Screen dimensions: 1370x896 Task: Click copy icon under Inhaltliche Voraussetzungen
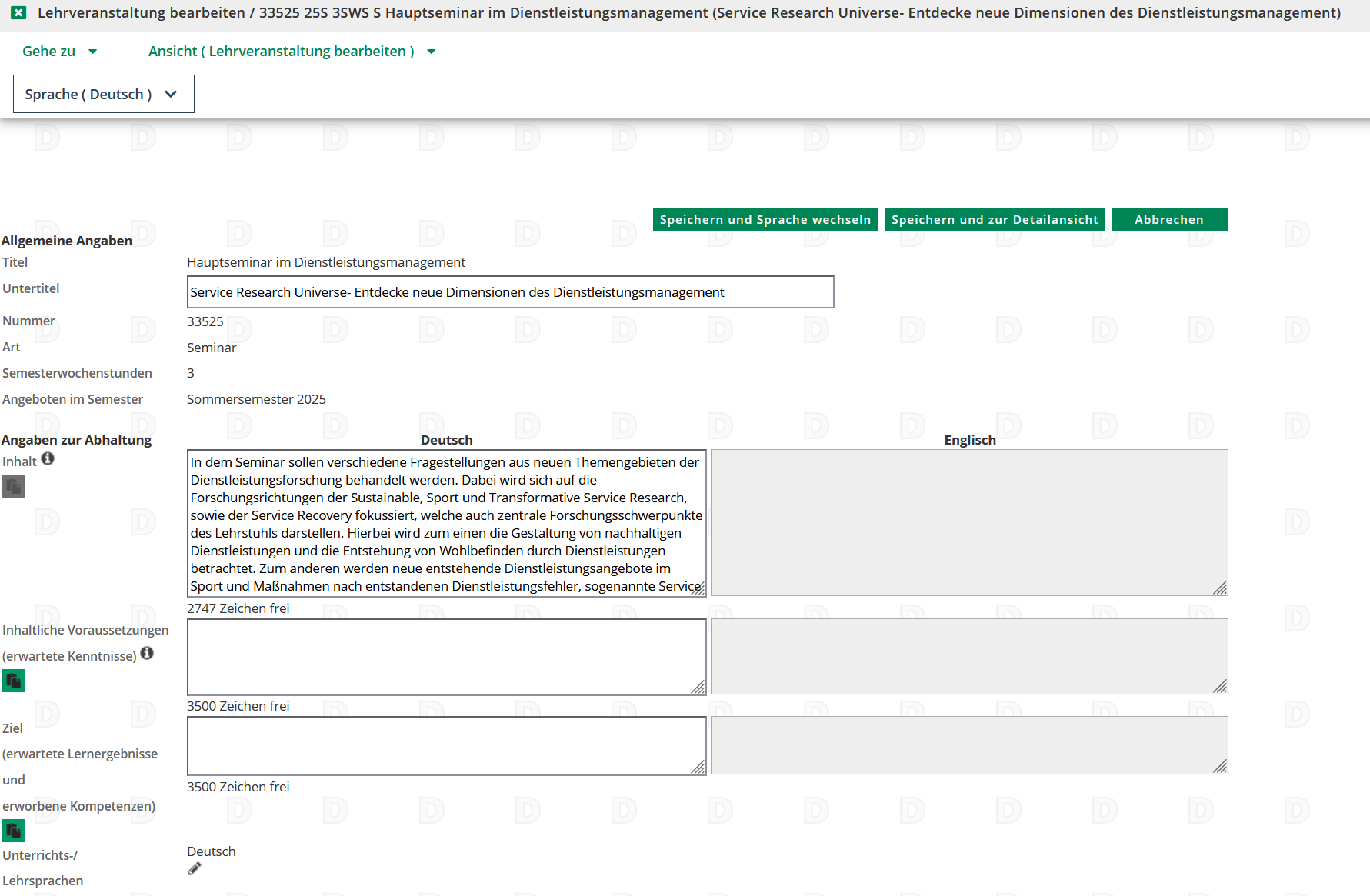click(14, 681)
